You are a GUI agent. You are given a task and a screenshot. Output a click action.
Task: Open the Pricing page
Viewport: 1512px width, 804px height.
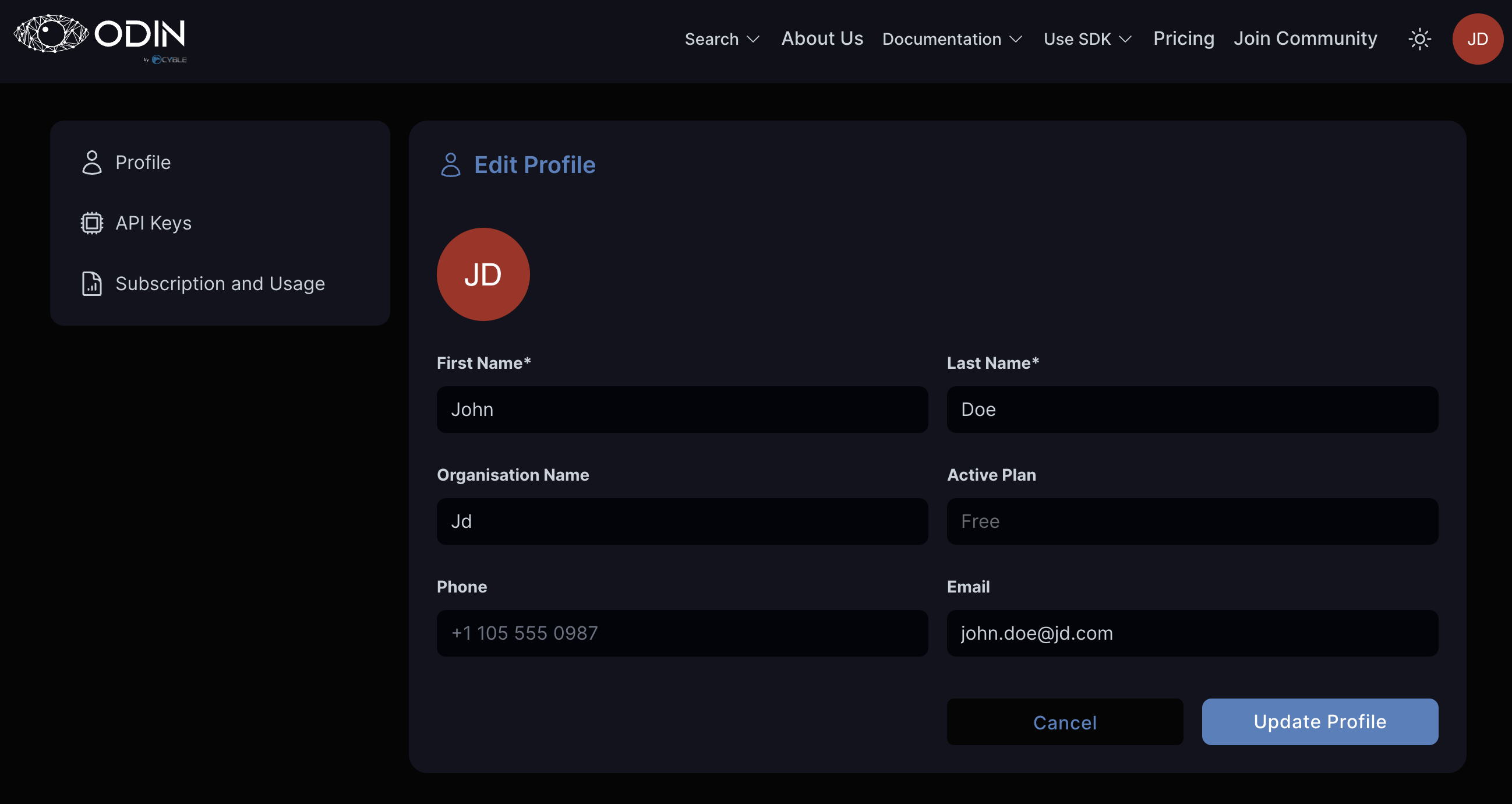tap(1184, 39)
